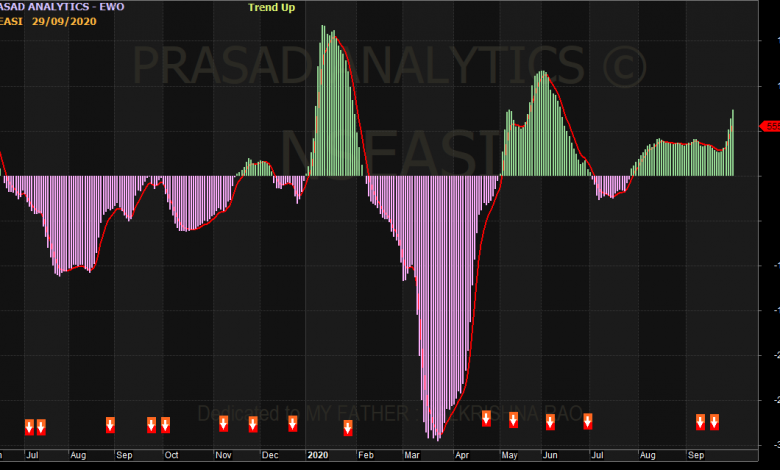Click the Feb label on the time axis
Screen dimensions: 780x470
(x=367, y=455)
